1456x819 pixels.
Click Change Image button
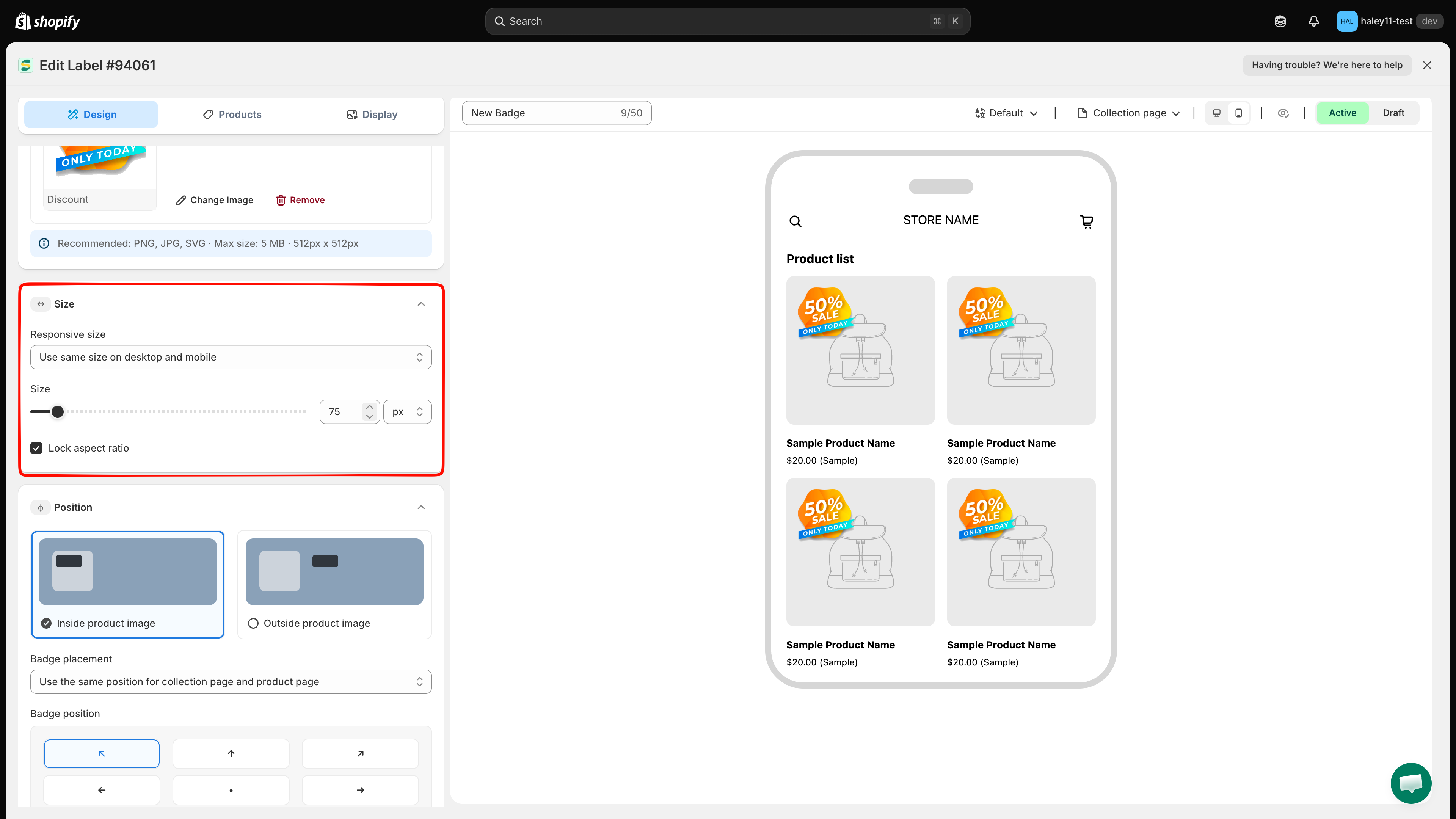[x=215, y=200]
